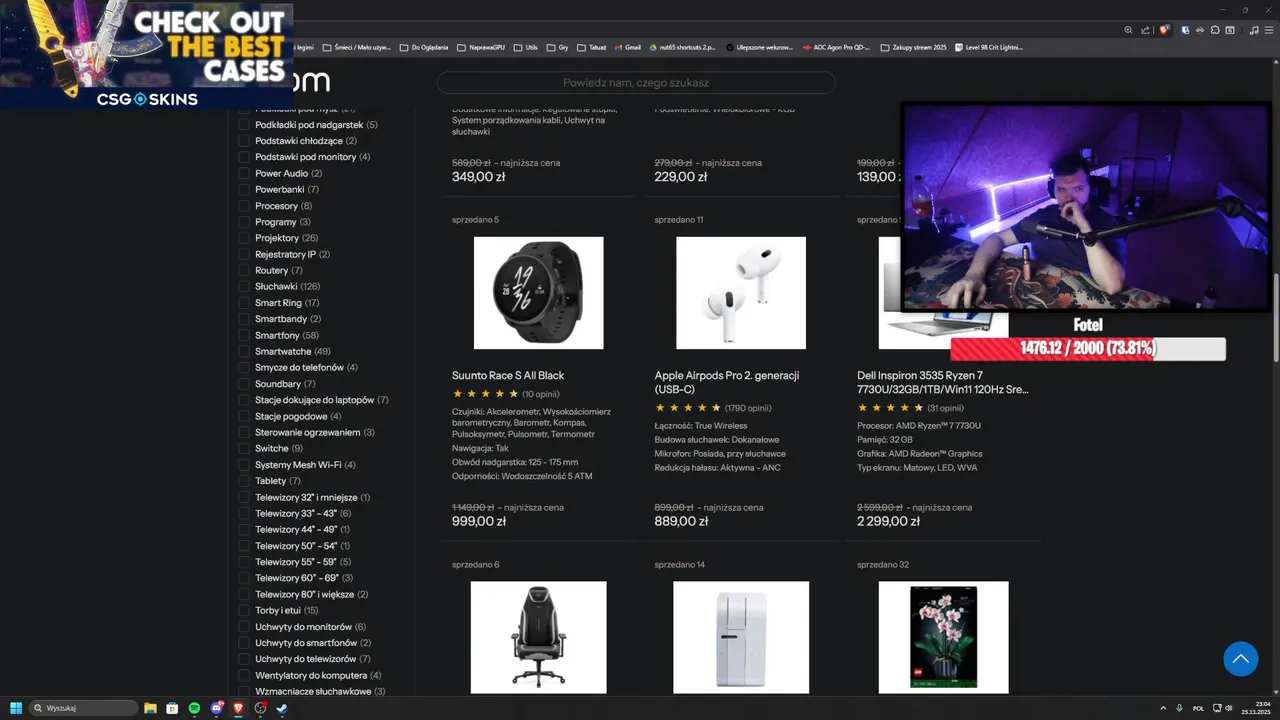Click the zoom magnifier icon in address bar

pos(1129,30)
